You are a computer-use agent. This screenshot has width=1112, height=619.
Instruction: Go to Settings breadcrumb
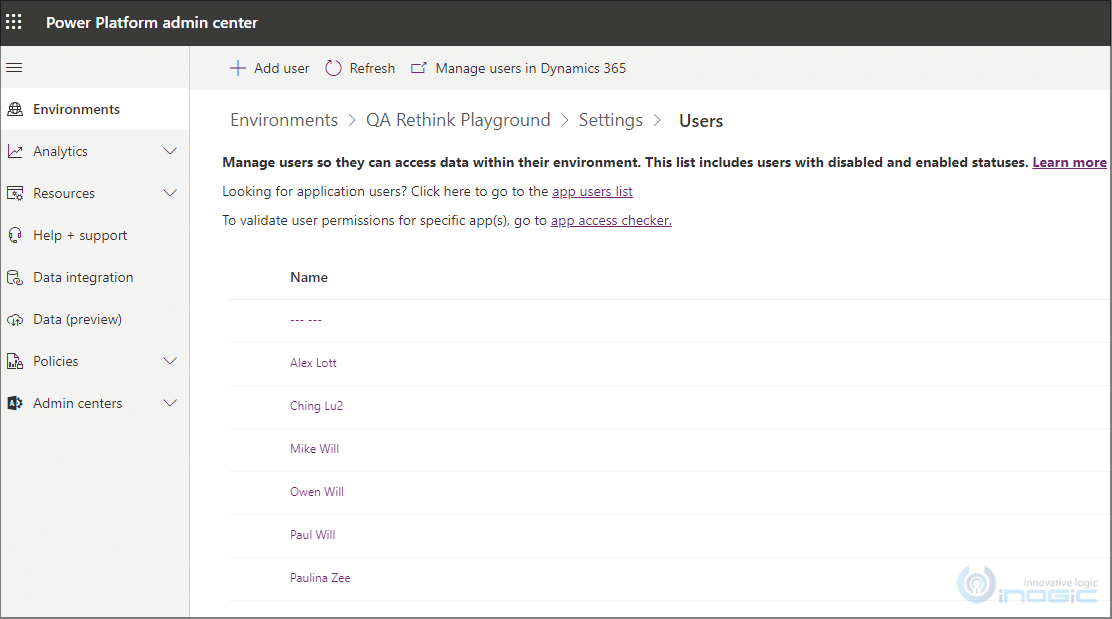point(611,120)
